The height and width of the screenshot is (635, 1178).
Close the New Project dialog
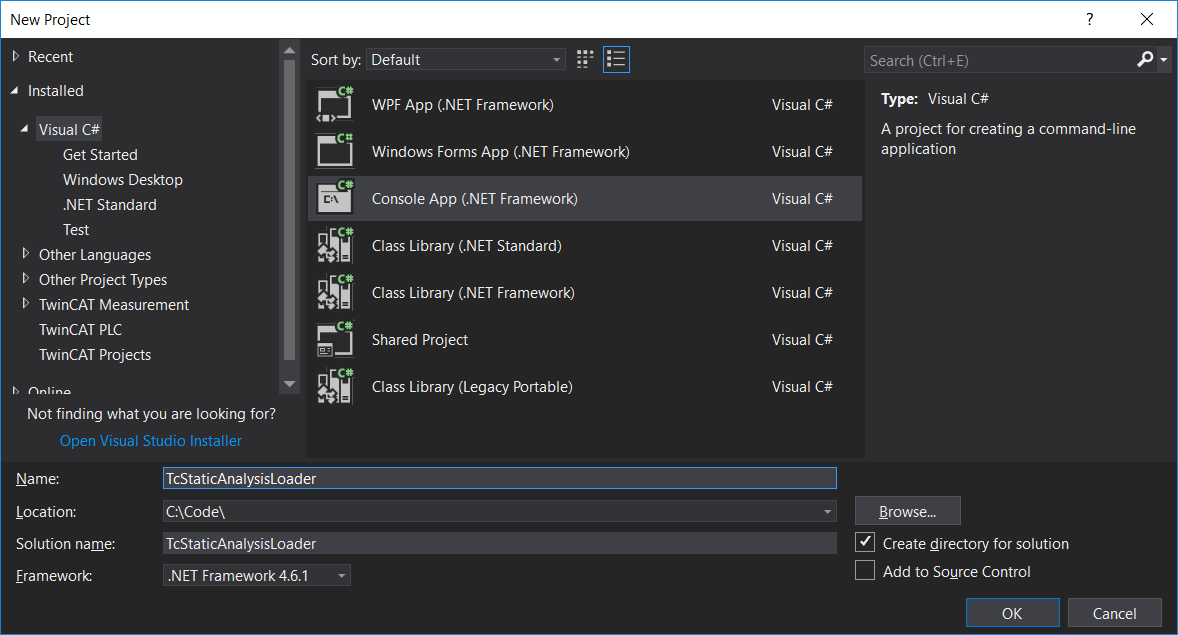(1146, 20)
